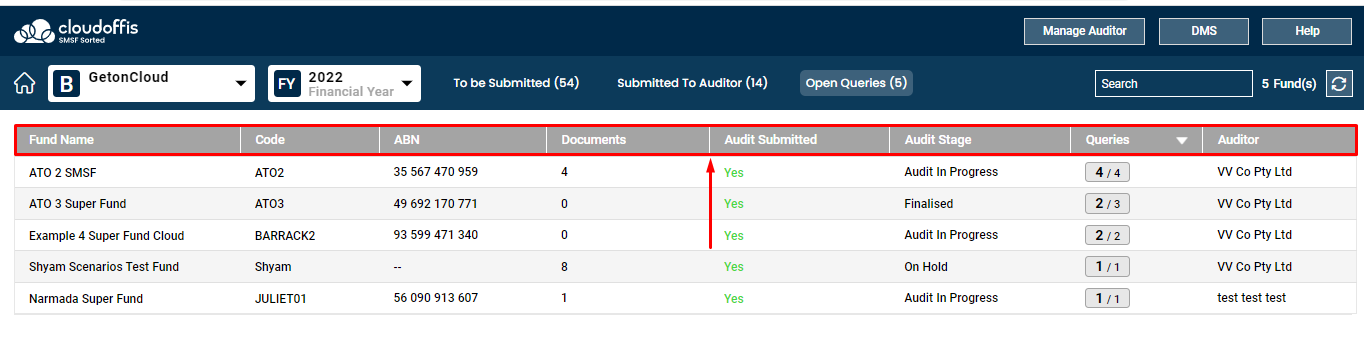The height and width of the screenshot is (360, 1364).
Task: Click the cloudoffis logo
Action: pyautogui.click(x=76, y=32)
